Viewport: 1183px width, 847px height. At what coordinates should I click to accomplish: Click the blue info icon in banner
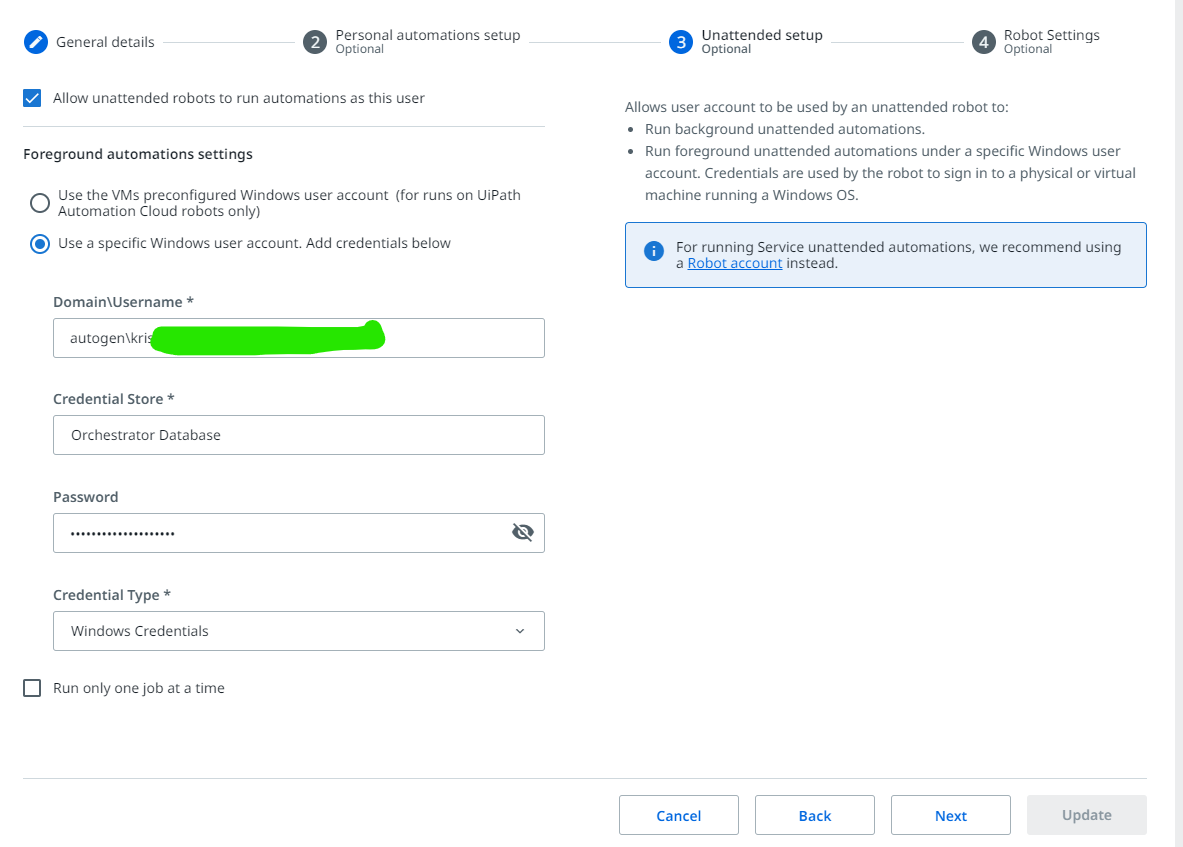click(x=654, y=251)
